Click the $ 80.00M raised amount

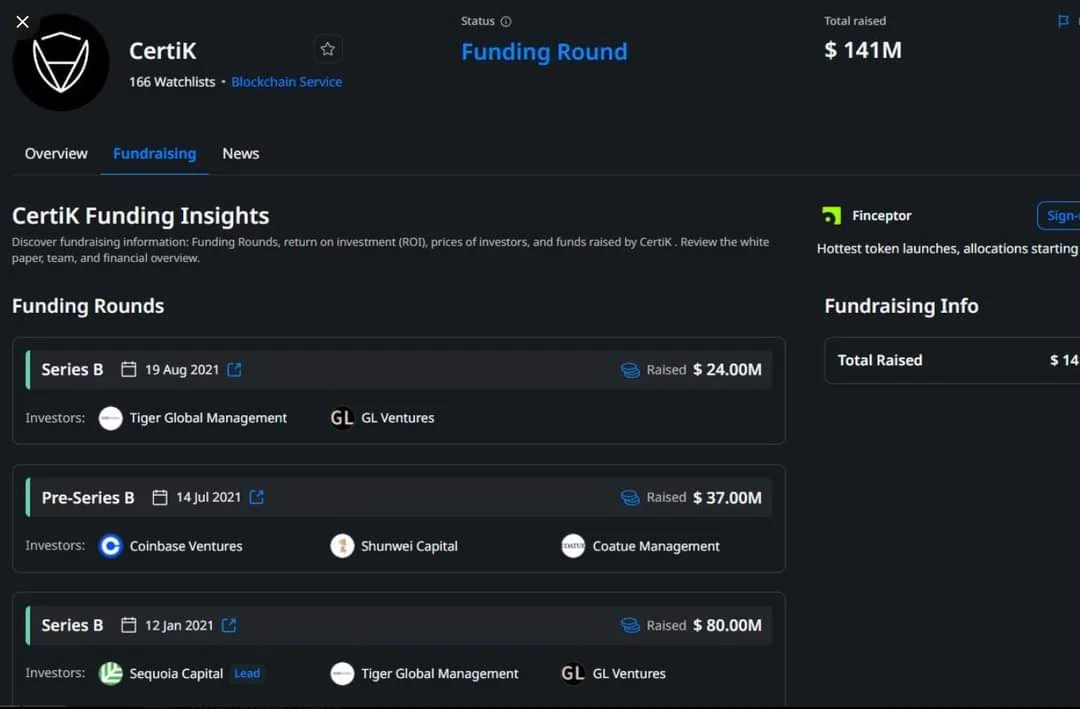coord(727,625)
